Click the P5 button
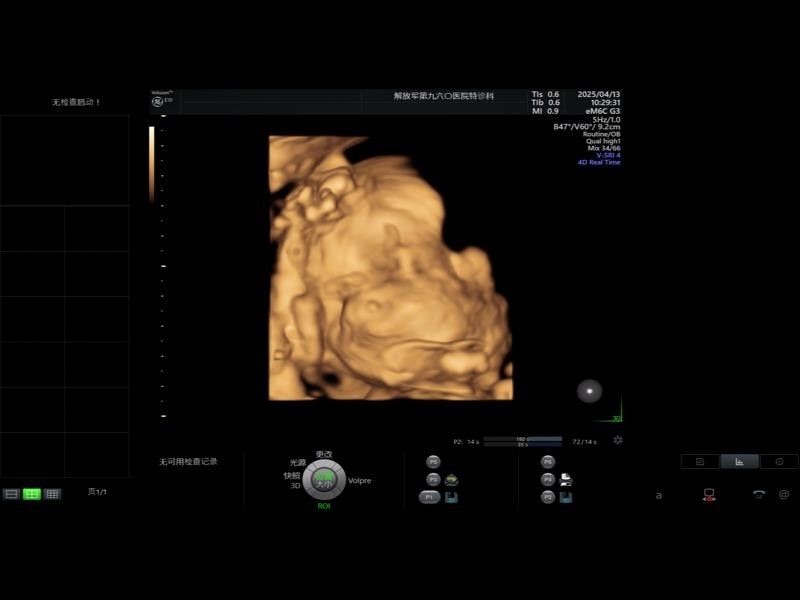800x600 pixels. (433, 462)
